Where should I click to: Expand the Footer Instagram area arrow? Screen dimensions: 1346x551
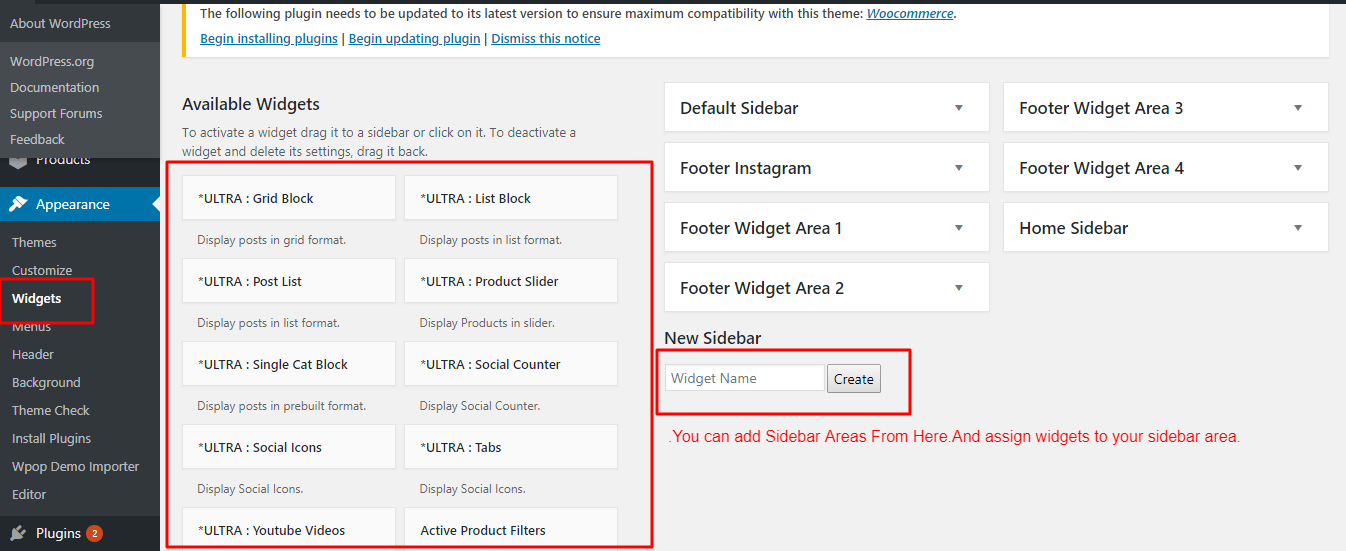point(958,168)
